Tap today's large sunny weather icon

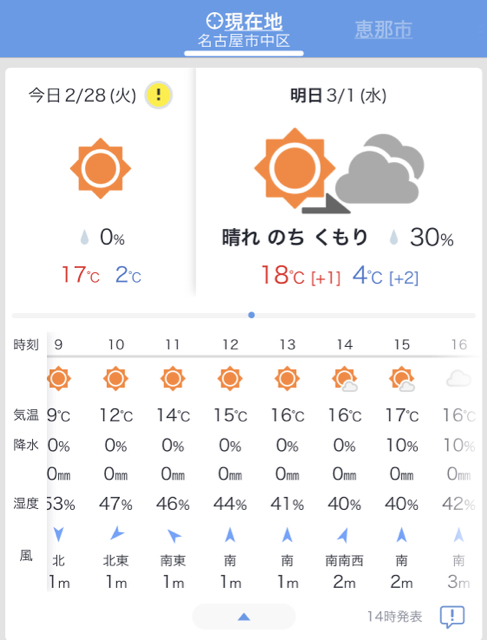coord(100,169)
